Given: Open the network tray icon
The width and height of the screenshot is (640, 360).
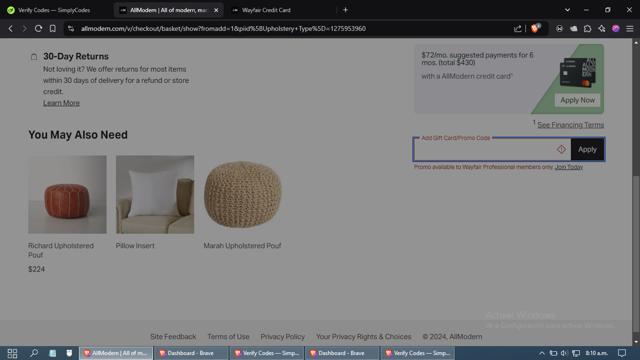Looking at the screenshot, I should [x=576, y=353].
